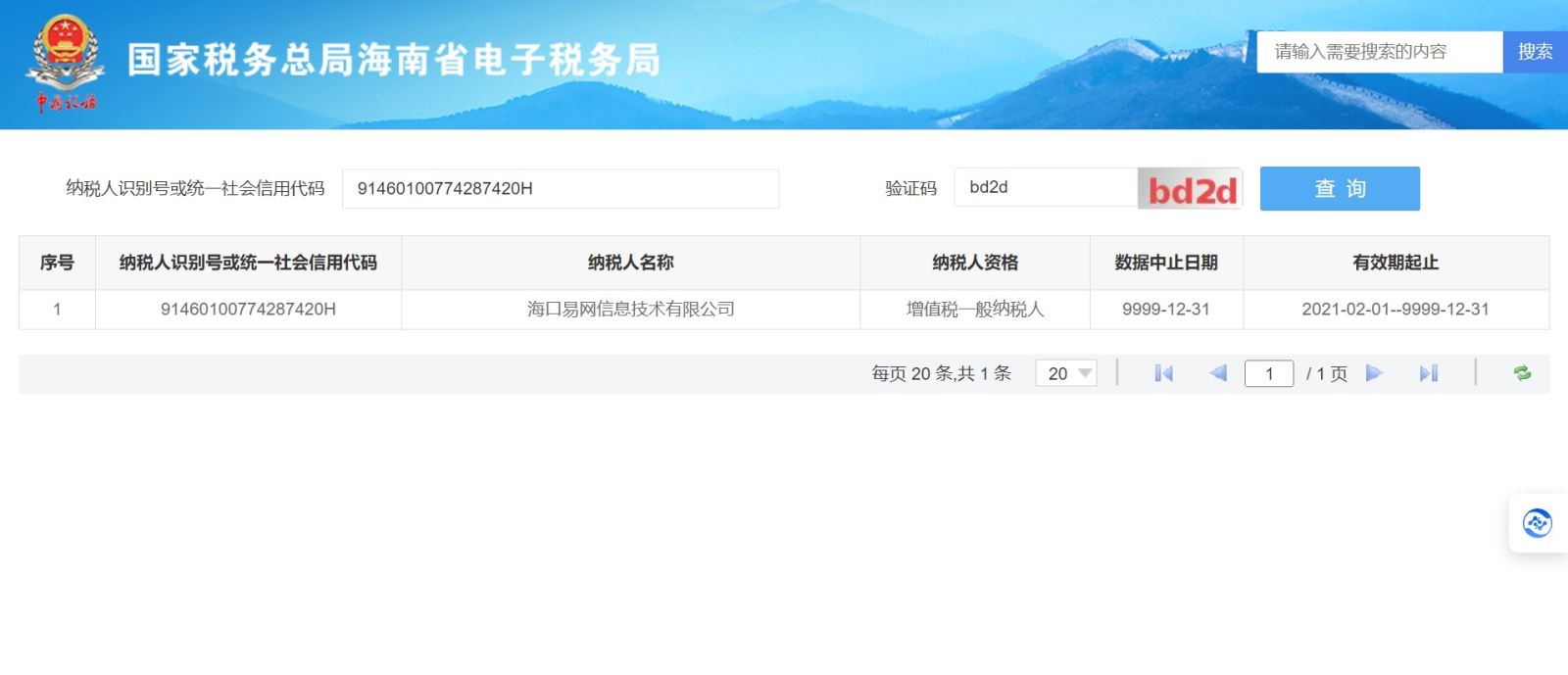Click the 搜索 search button
Image resolution: width=1568 pixels, height=675 pixels.
tap(1535, 52)
